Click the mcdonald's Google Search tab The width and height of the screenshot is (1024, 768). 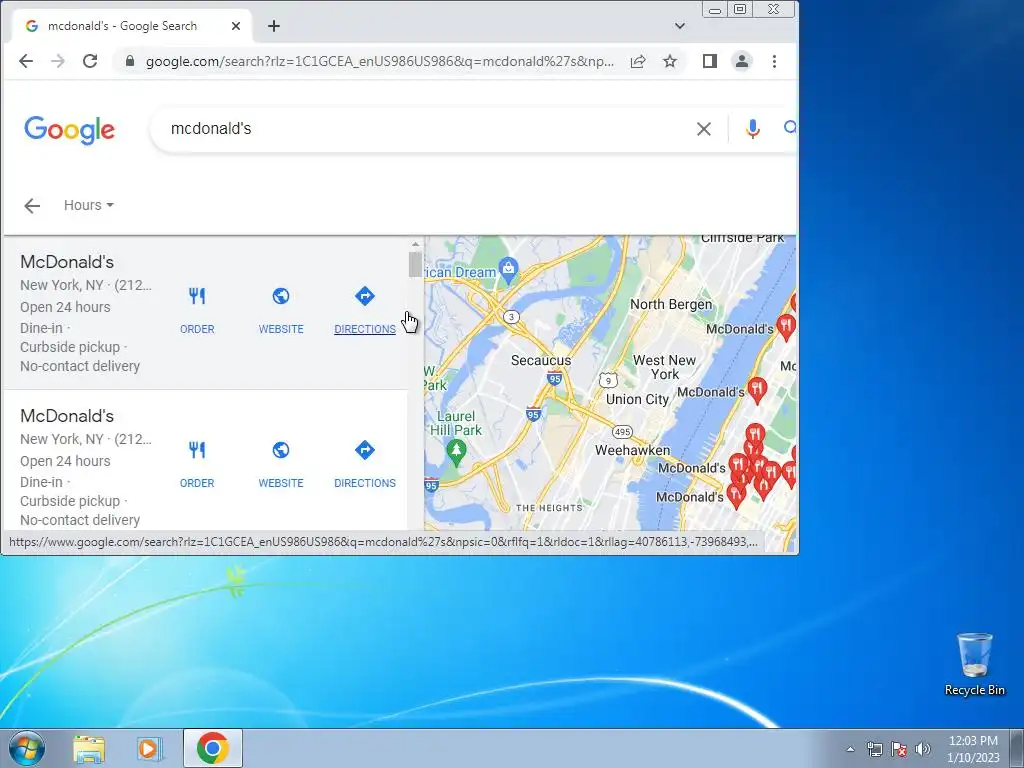[x=133, y=26]
